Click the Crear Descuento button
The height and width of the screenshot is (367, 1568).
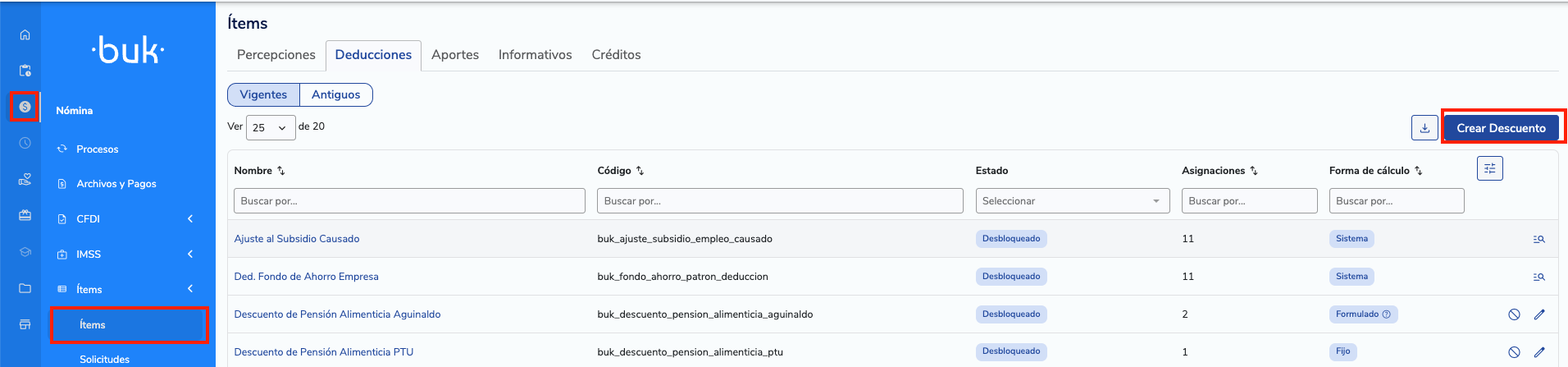pos(1501,128)
